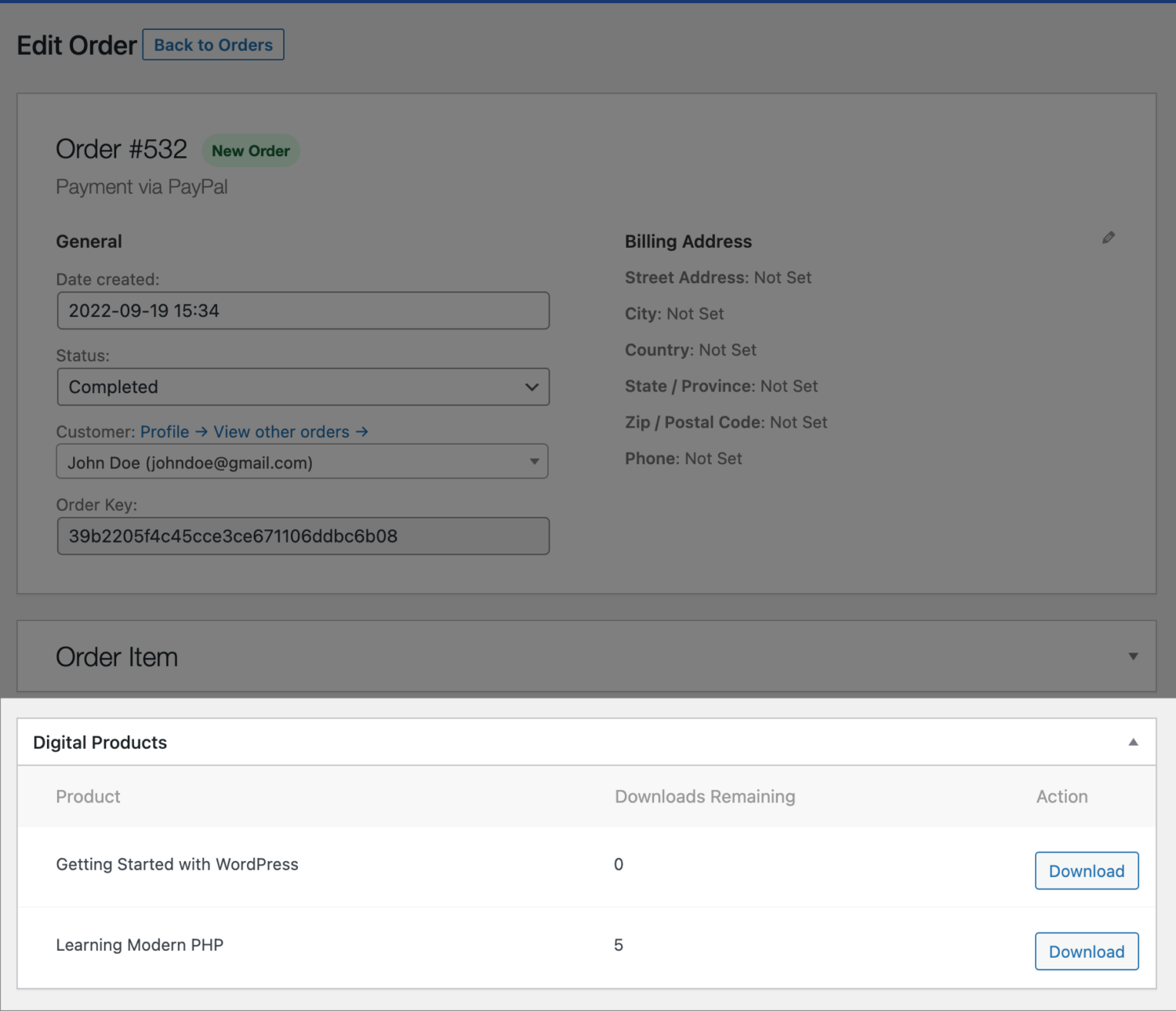Follow the View other orders link
The width and height of the screenshot is (1176, 1011).
291,432
